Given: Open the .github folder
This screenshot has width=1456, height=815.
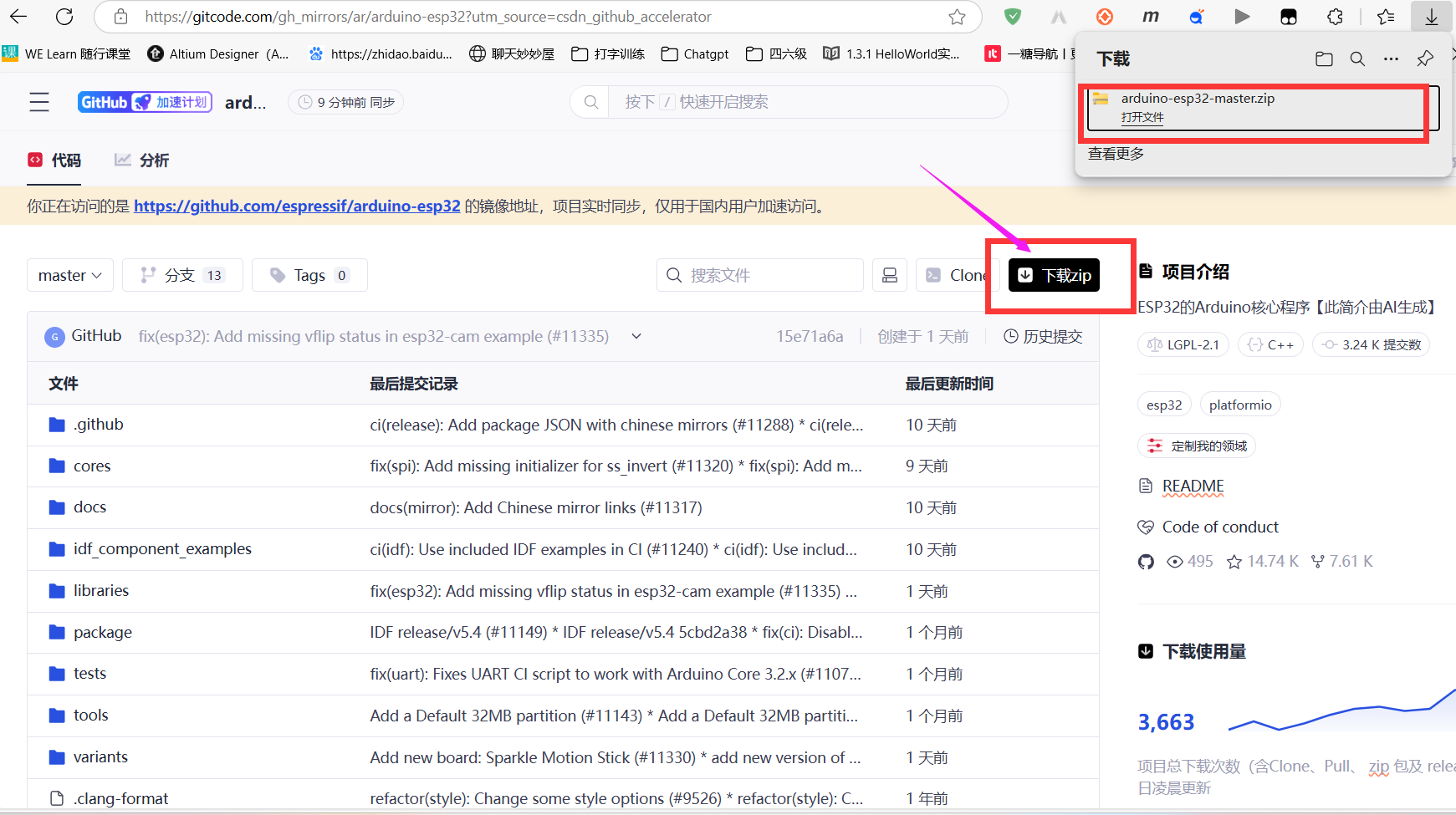Looking at the screenshot, I should point(99,425).
